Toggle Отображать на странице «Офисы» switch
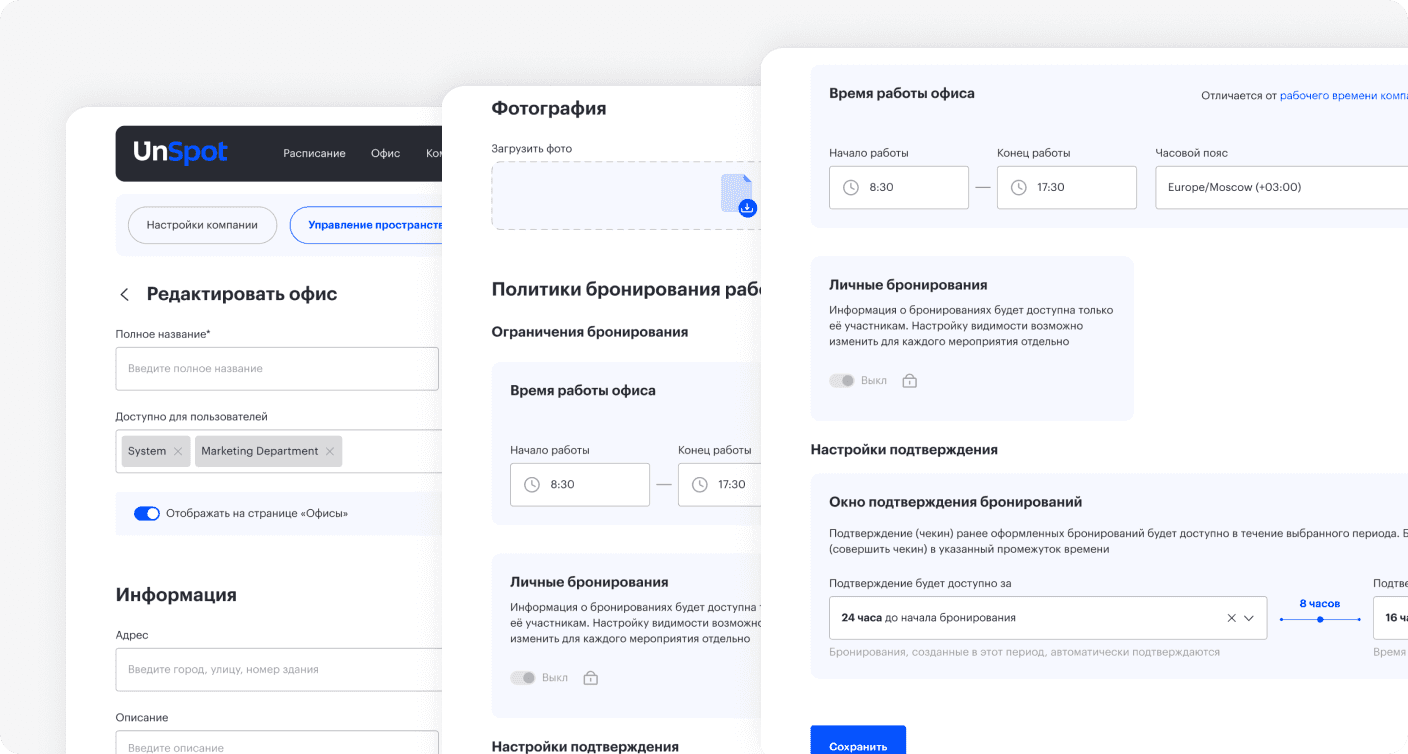Screen dimensions: 1408x754 pos(147,513)
